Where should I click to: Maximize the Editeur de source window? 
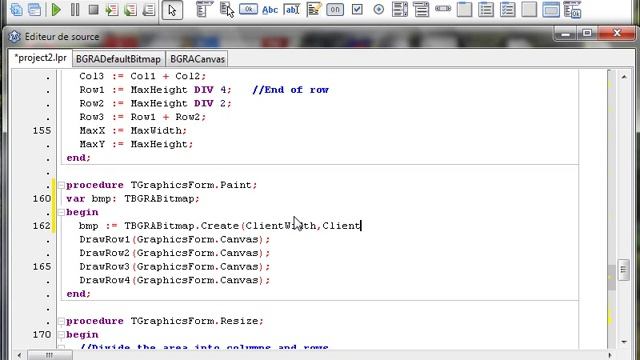pyautogui.click(x=587, y=33)
